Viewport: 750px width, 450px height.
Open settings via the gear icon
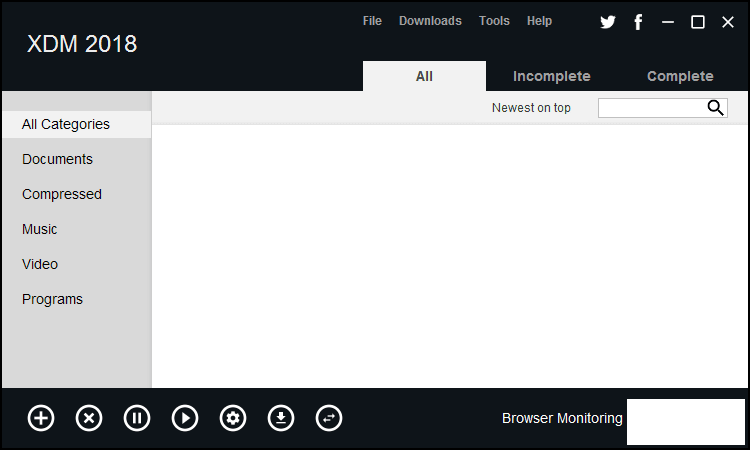(233, 418)
